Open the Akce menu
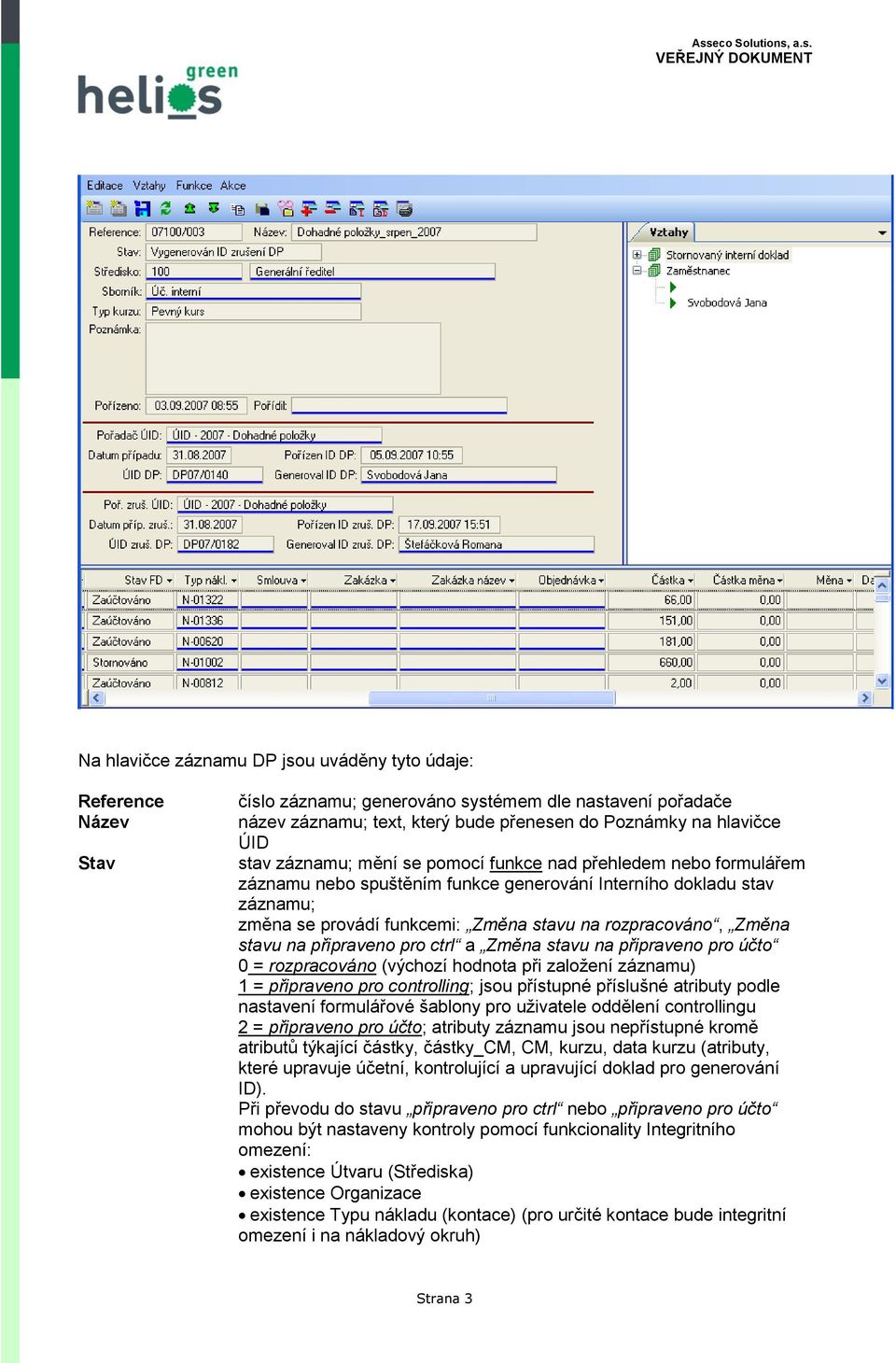Image resolution: width=896 pixels, height=1363 pixels. click(233, 186)
